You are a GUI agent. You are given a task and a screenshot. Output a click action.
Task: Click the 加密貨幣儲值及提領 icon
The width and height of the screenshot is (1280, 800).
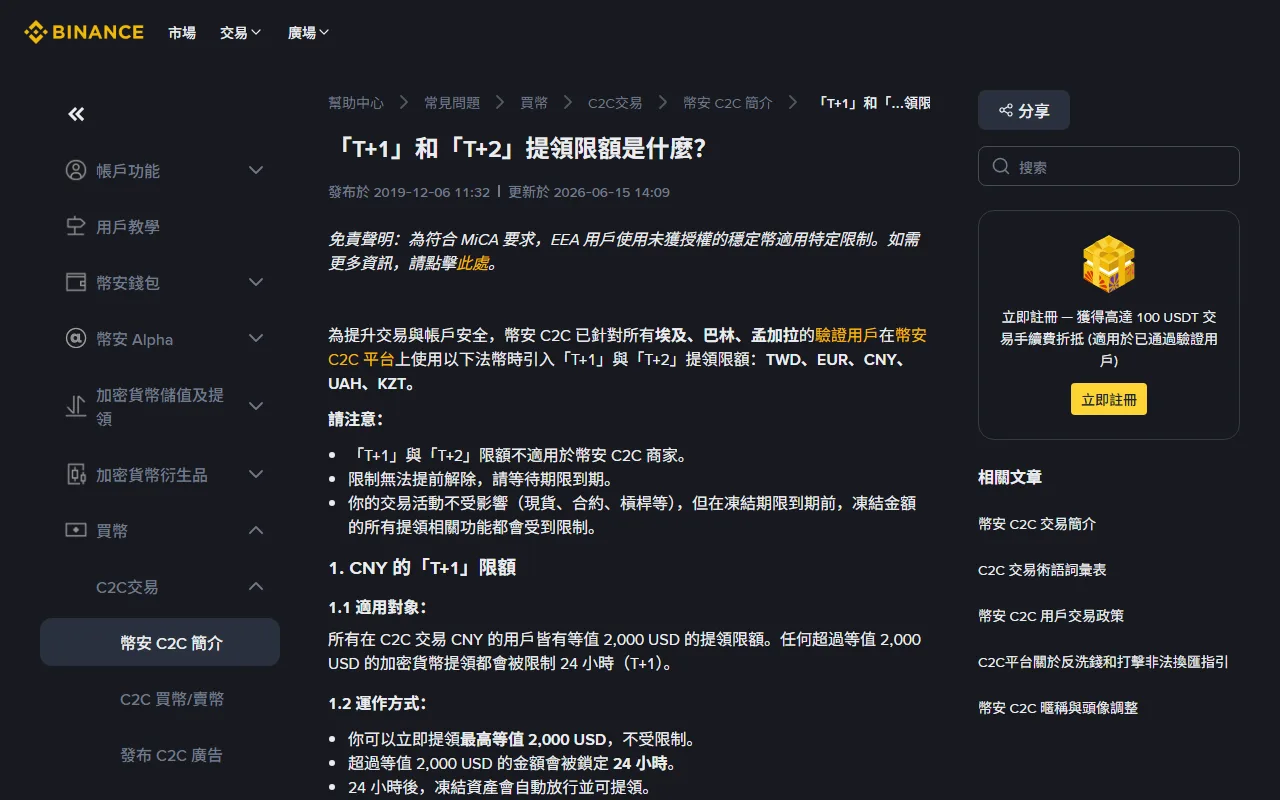[76, 406]
